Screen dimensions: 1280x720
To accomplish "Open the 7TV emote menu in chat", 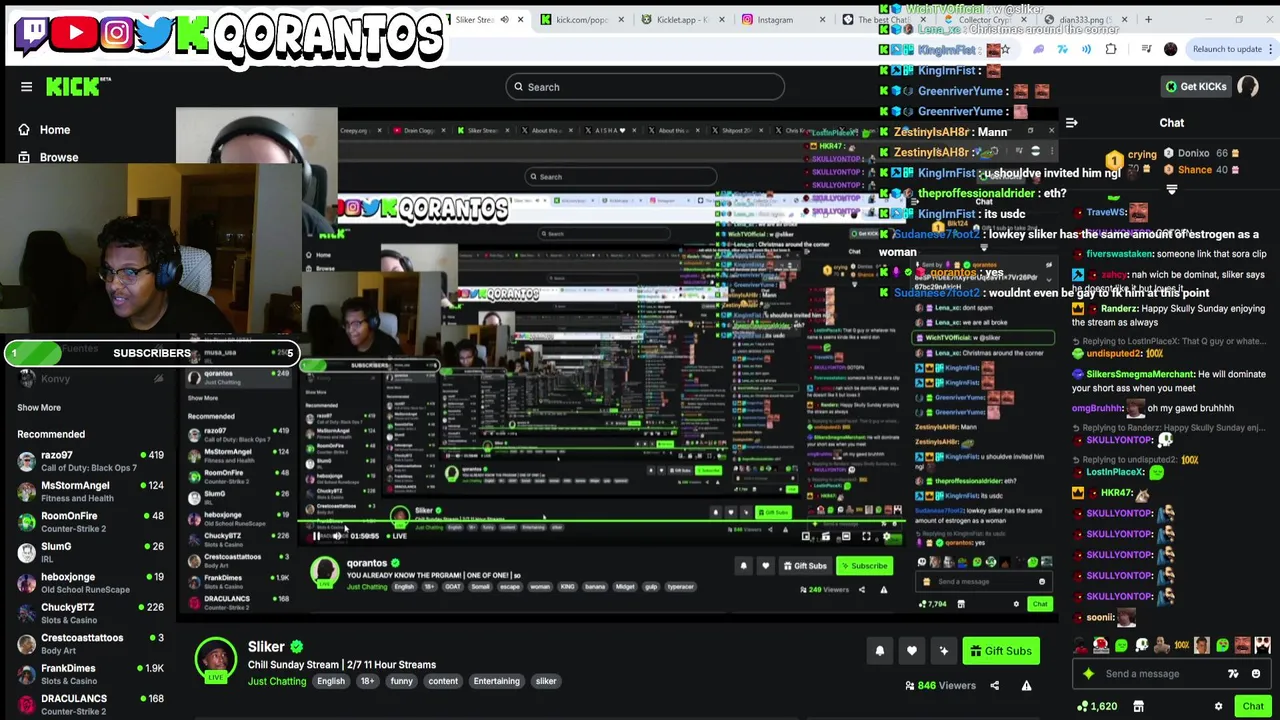I will pos(1233,674).
